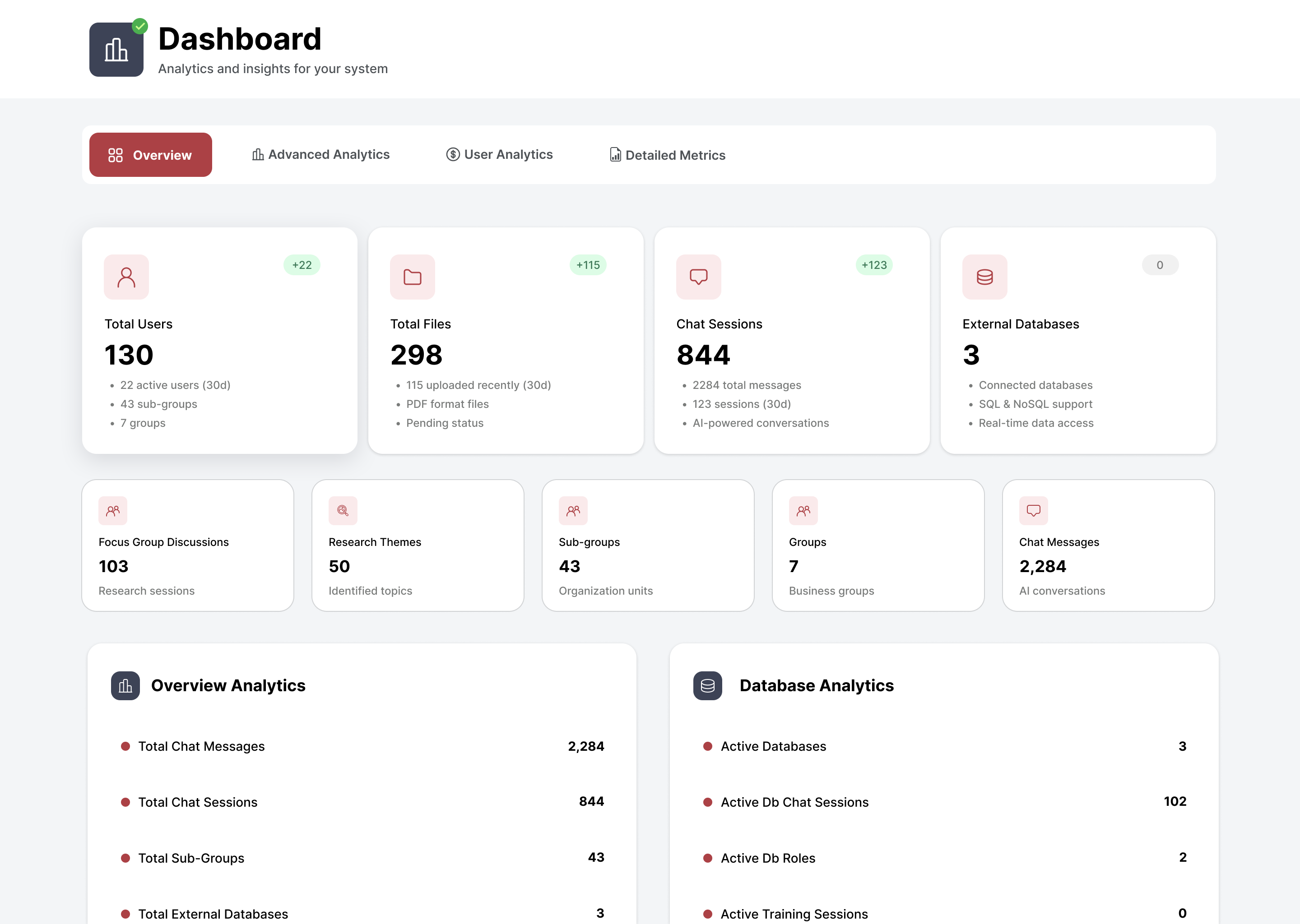The height and width of the screenshot is (924, 1300).
Task: Click the Dashboard logo with green checkmark
Action: coord(116,50)
